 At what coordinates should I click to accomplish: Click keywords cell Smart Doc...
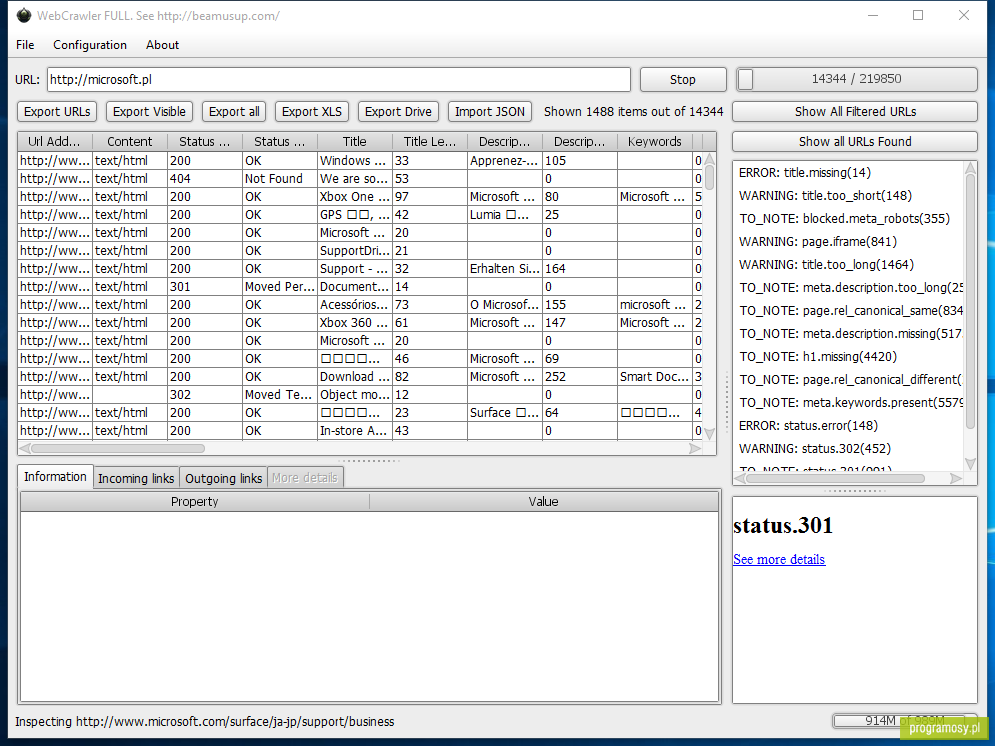point(654,377)
